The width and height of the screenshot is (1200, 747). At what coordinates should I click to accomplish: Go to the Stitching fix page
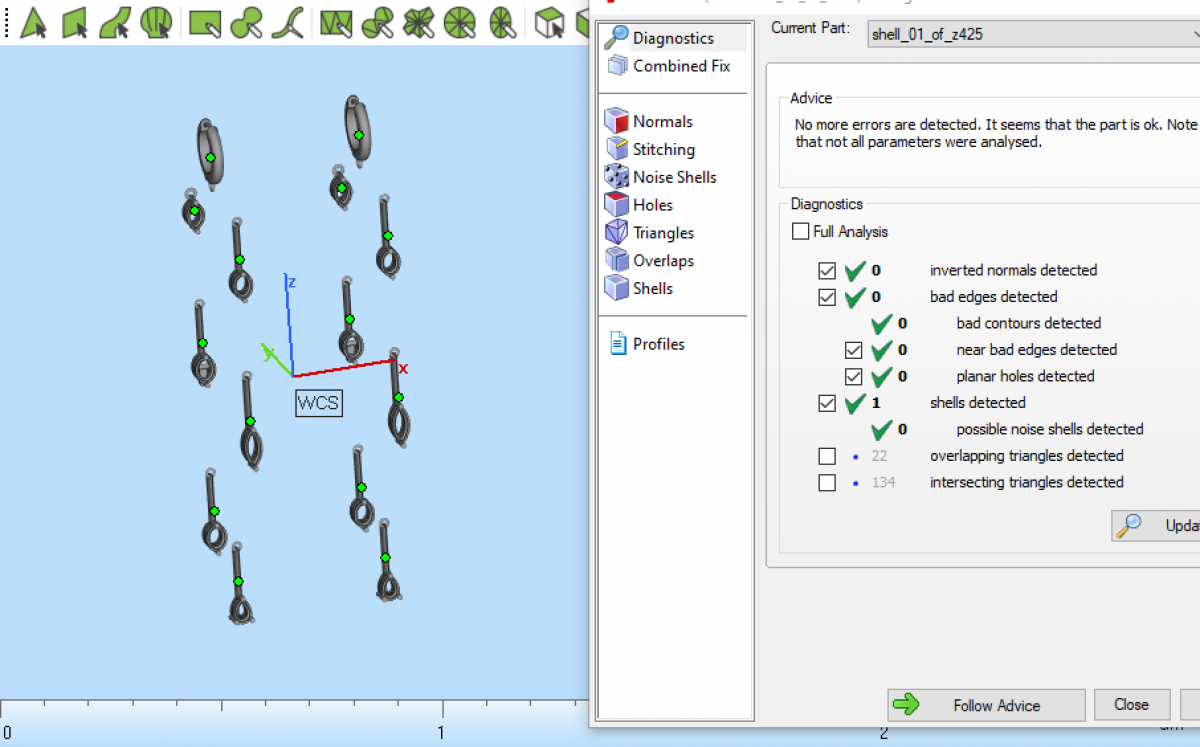(663, 149)
